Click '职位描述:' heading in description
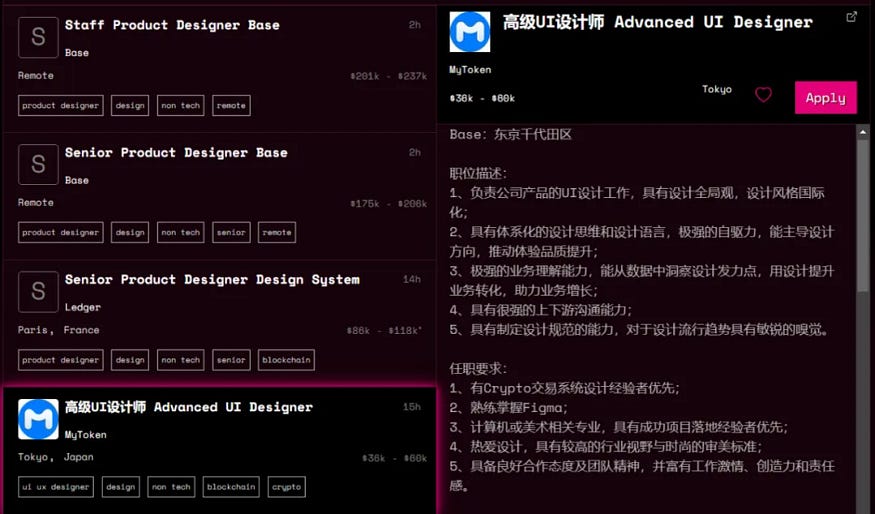This screenshot has width=875, height=514. coord(478,174)
